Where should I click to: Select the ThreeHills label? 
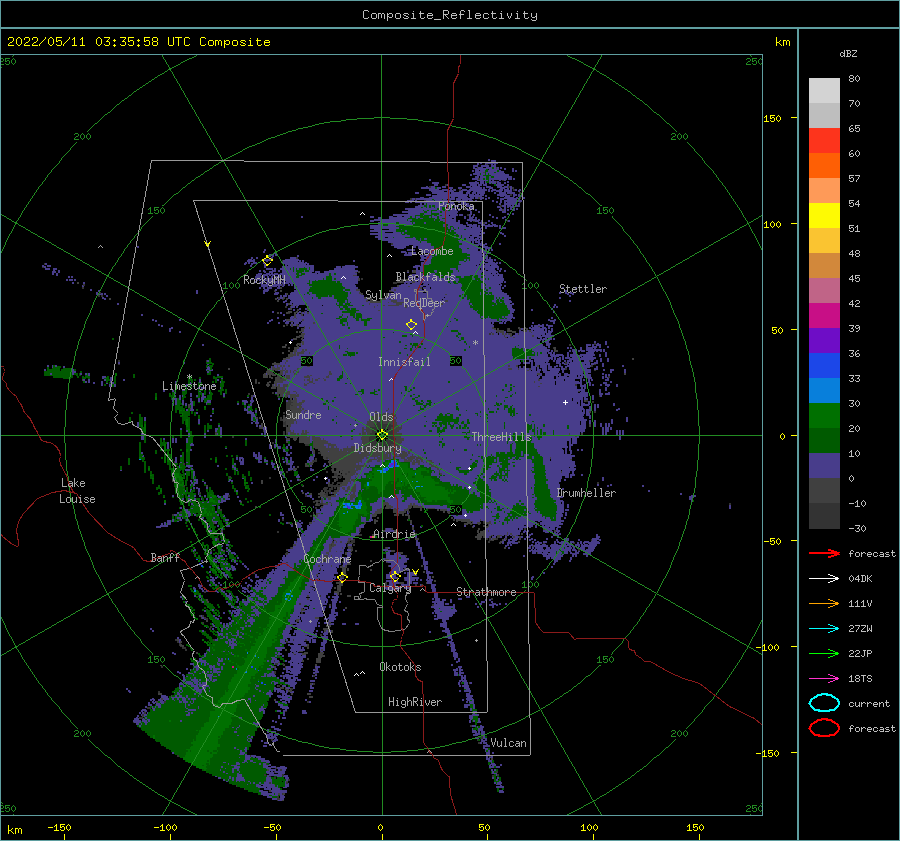pyautogui.click(x=501, y=437)
